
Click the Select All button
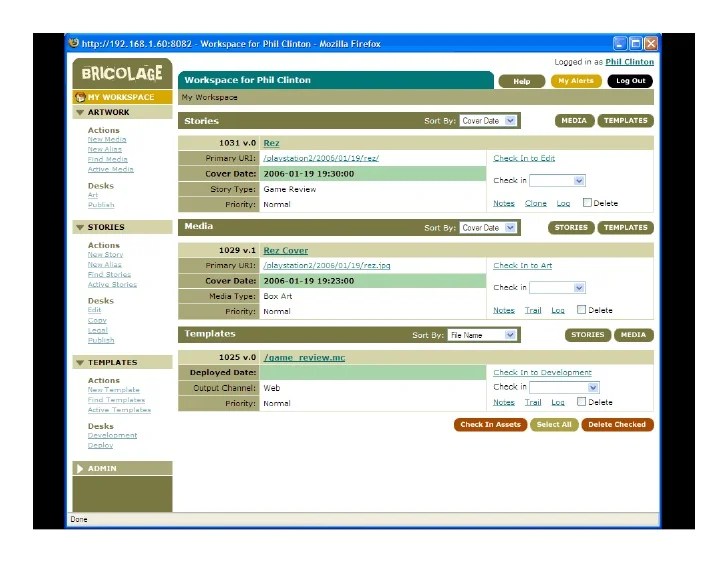click(554, 425)
